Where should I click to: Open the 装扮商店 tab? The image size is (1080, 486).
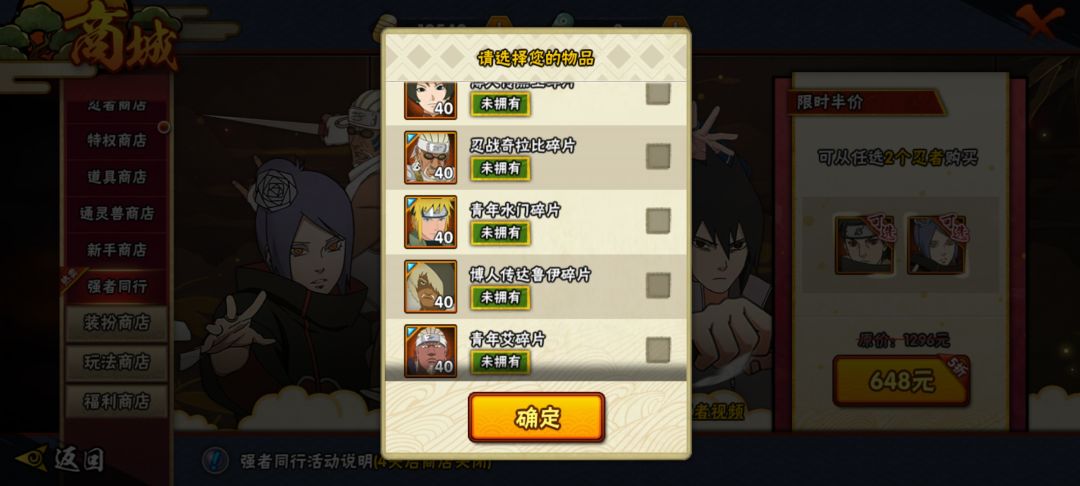point(116,323)
